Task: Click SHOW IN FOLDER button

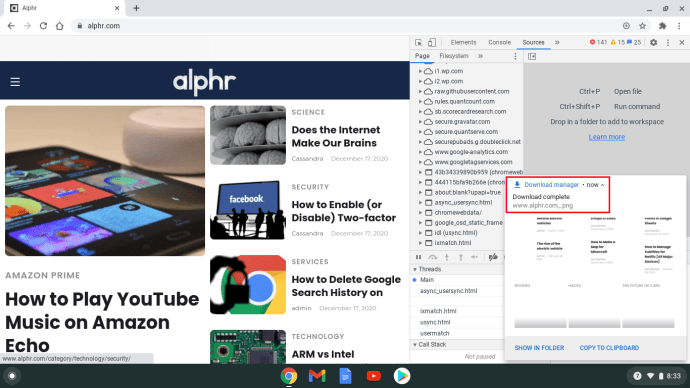Action: click(x=539, y=348)
